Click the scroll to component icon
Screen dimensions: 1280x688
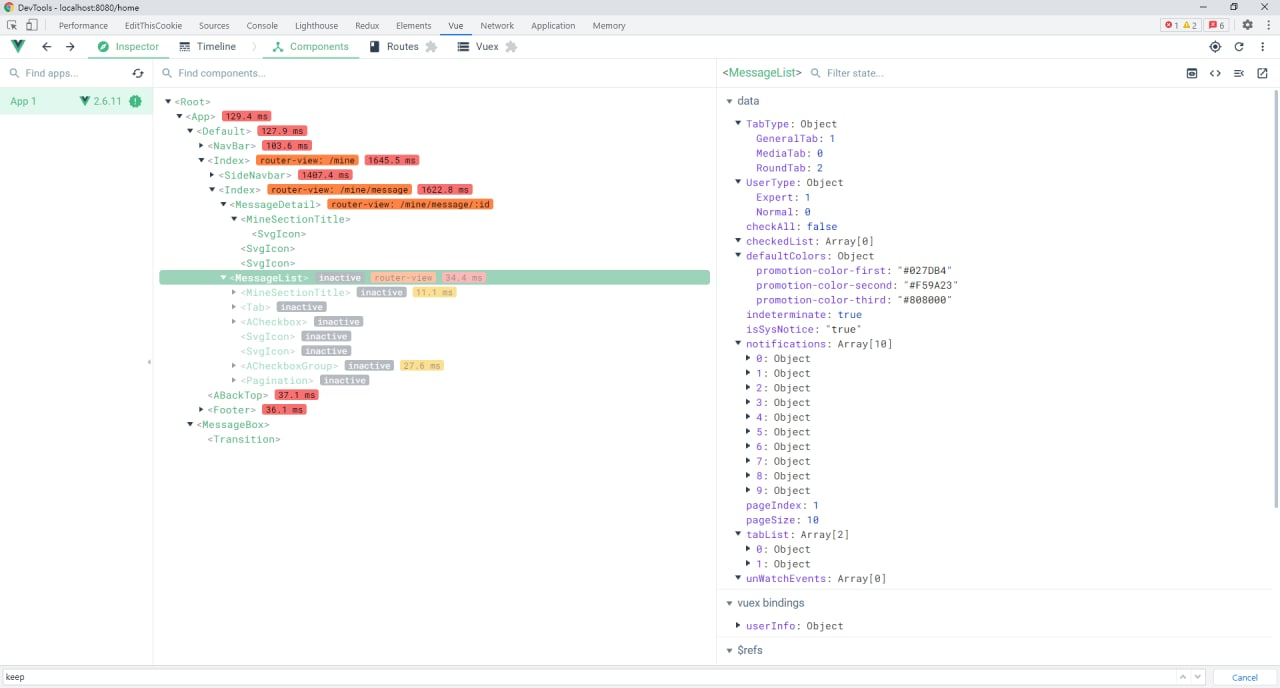pyautogui.click(x=1191, y=73)
